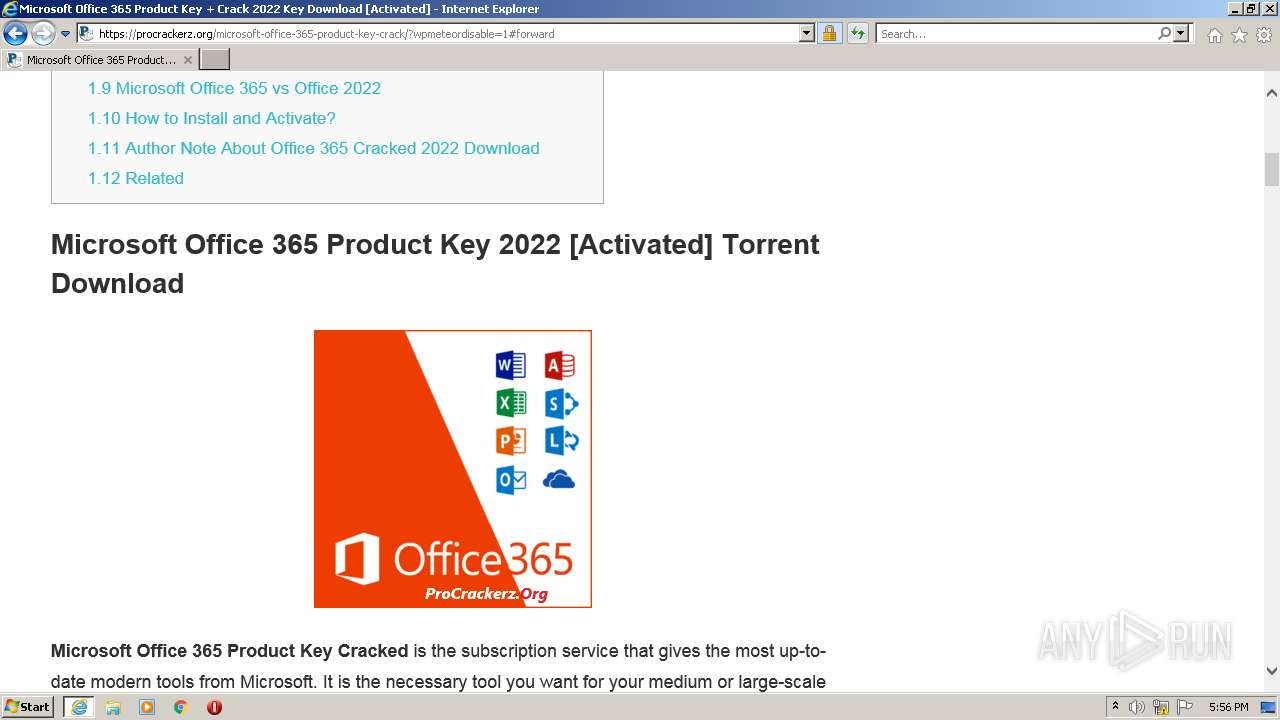Expand the address bar autocomplete dropdown

pos(807,34)
